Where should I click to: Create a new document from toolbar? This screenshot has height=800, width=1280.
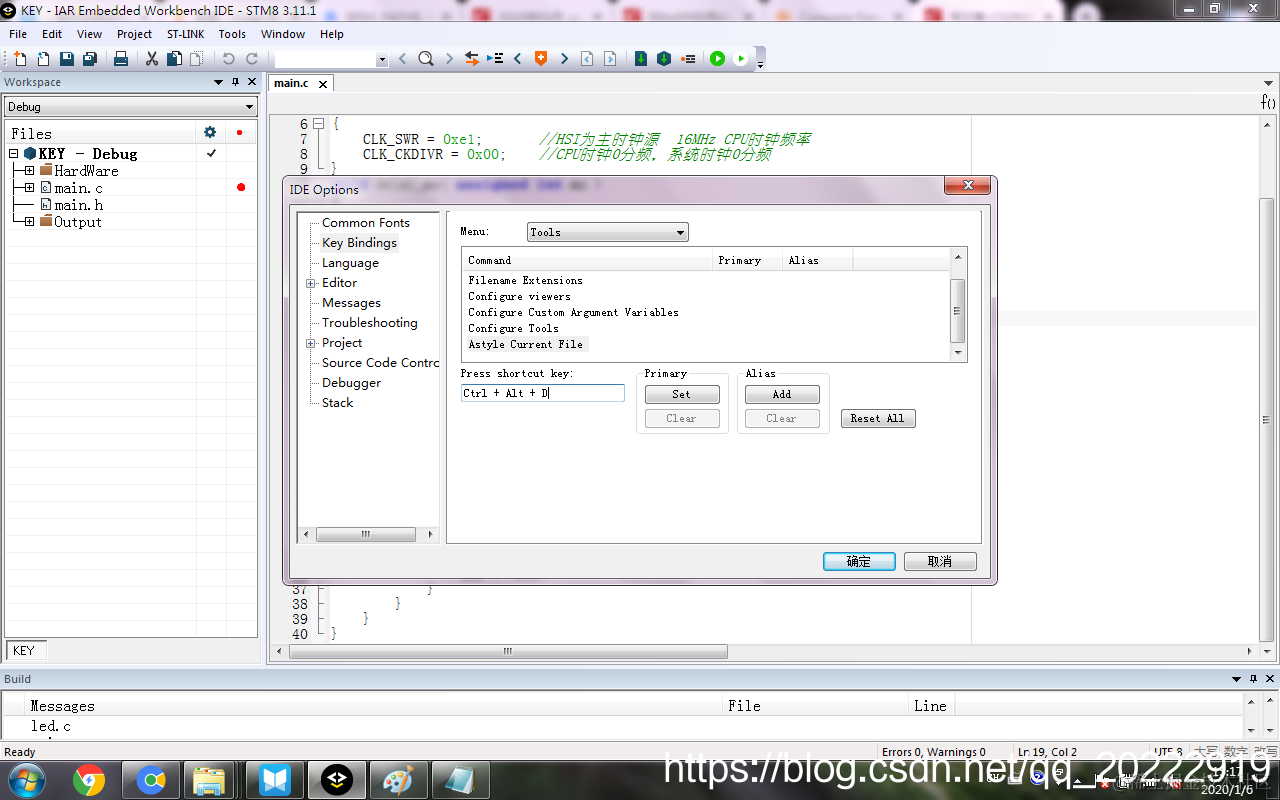click(19, 59)
